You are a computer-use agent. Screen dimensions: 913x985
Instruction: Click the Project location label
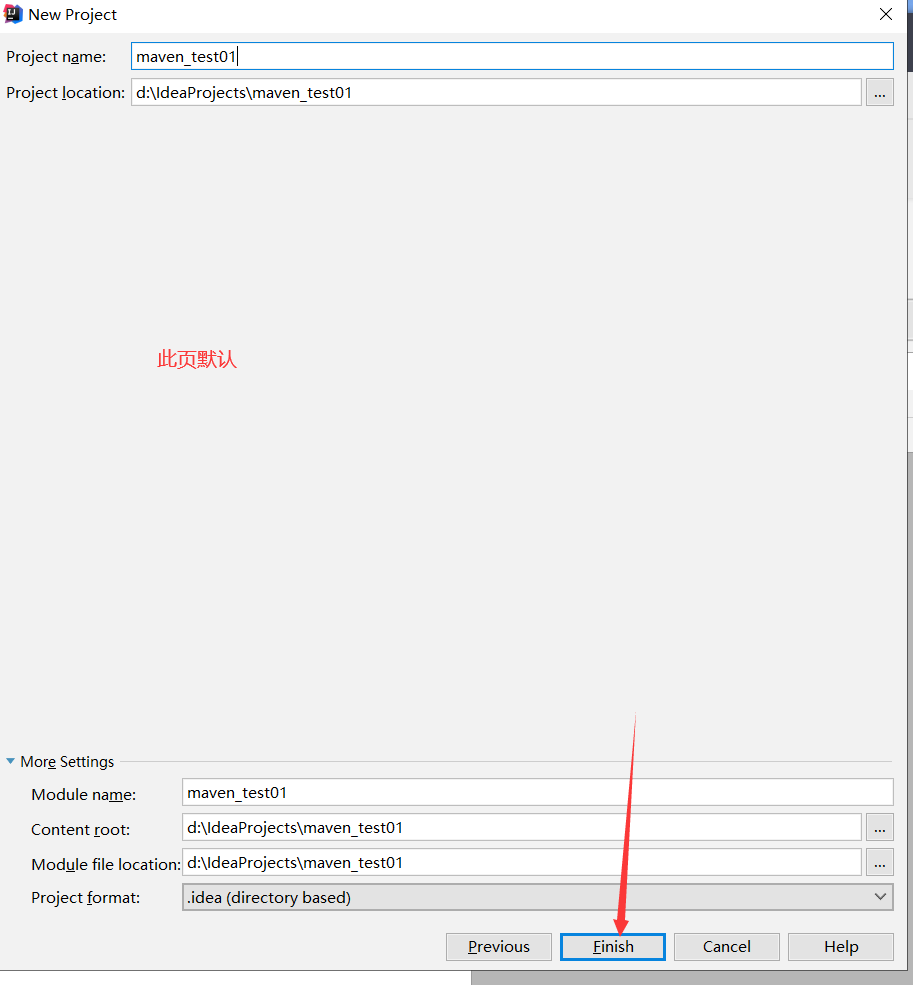click(x=65, y=93)
